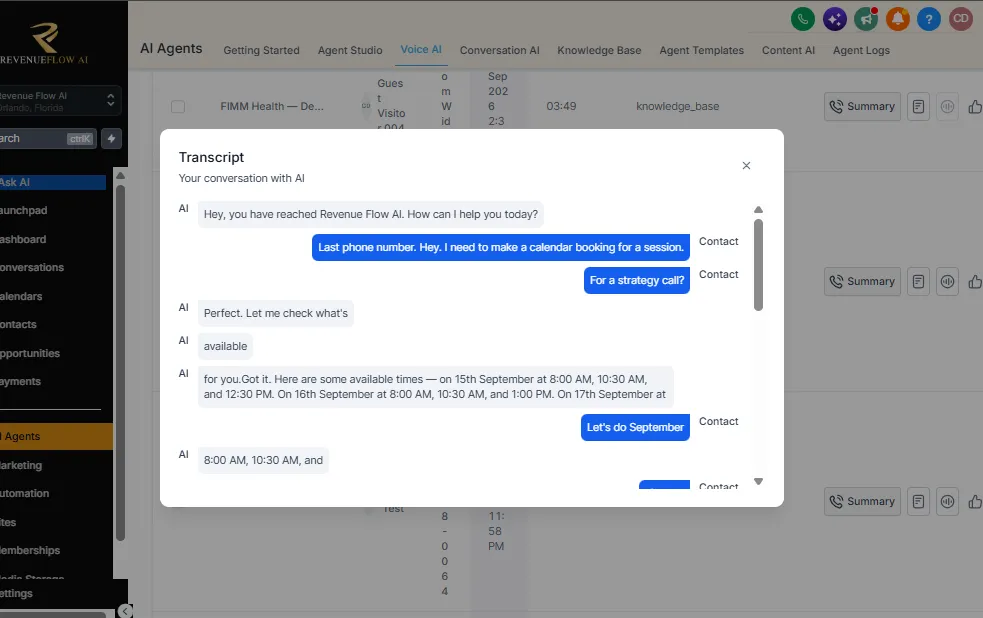983x618 pixels.
Task: Play recording icon in the bottom row
Action: [x=947, y=501]
